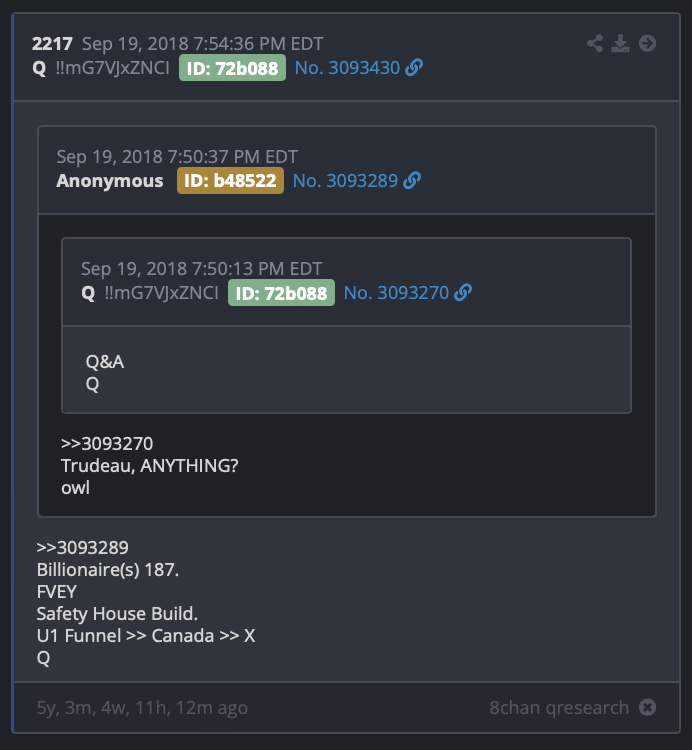This screenshot has height=750, width=692.
Task: Remove the 8chan qresearch filter x icon
Action: [x=648, y=707]
